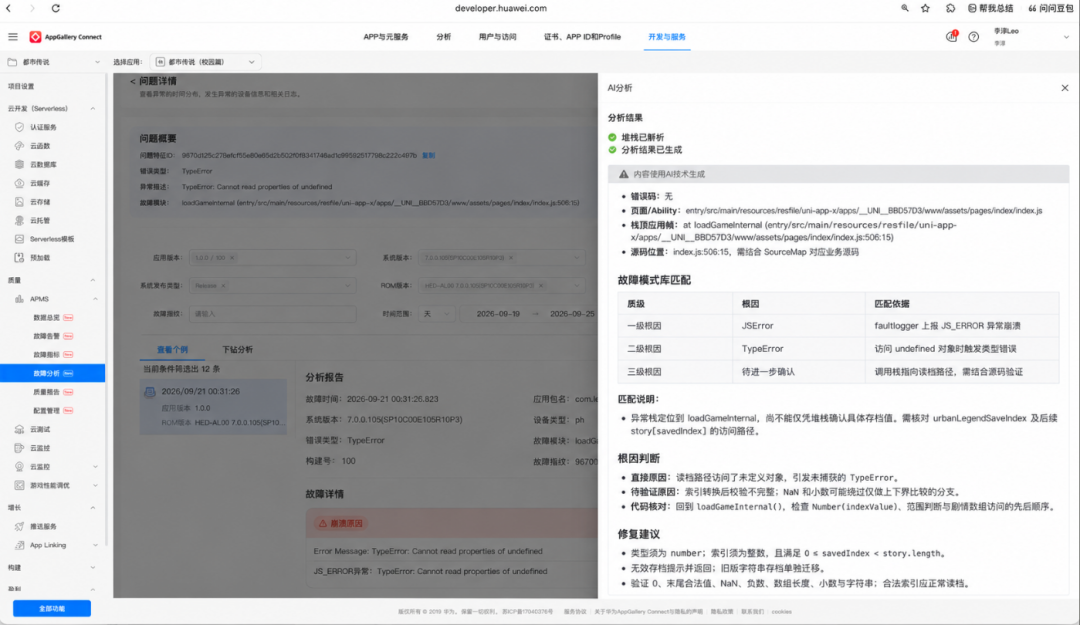Viewport: 1080px width, 625px height.
Task: Remove the Release tag in 系统发布类型
Action: pyautogui.click(x=223, y=286)
